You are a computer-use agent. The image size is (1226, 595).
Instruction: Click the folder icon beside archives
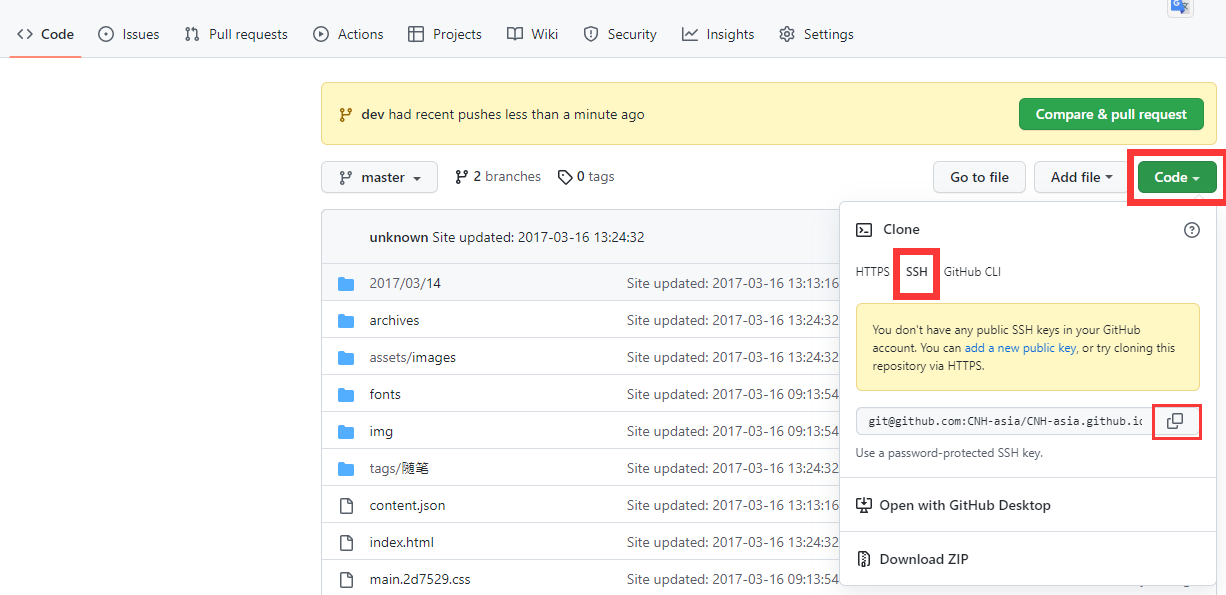(346, 321)
